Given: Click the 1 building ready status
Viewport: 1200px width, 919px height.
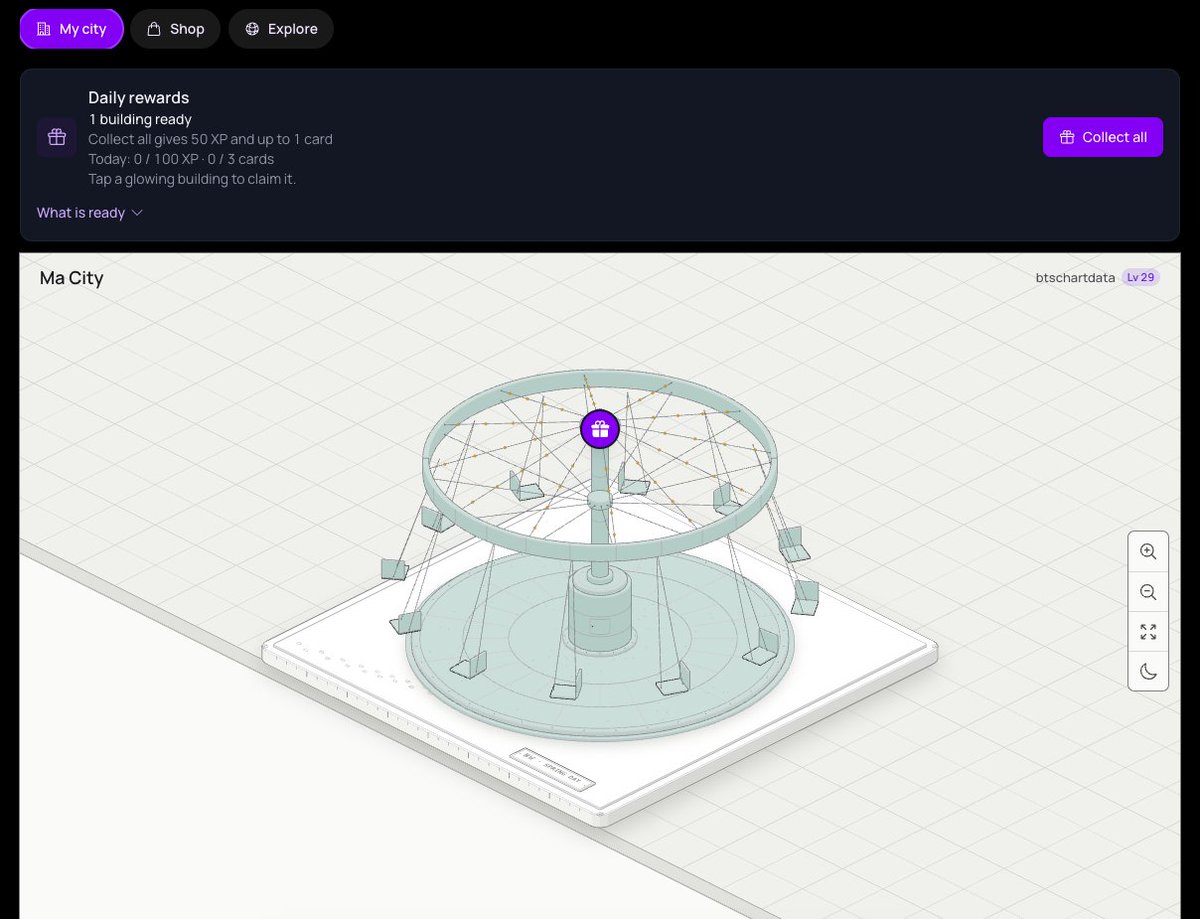Looking at the screenshot, I should point(140,120).
